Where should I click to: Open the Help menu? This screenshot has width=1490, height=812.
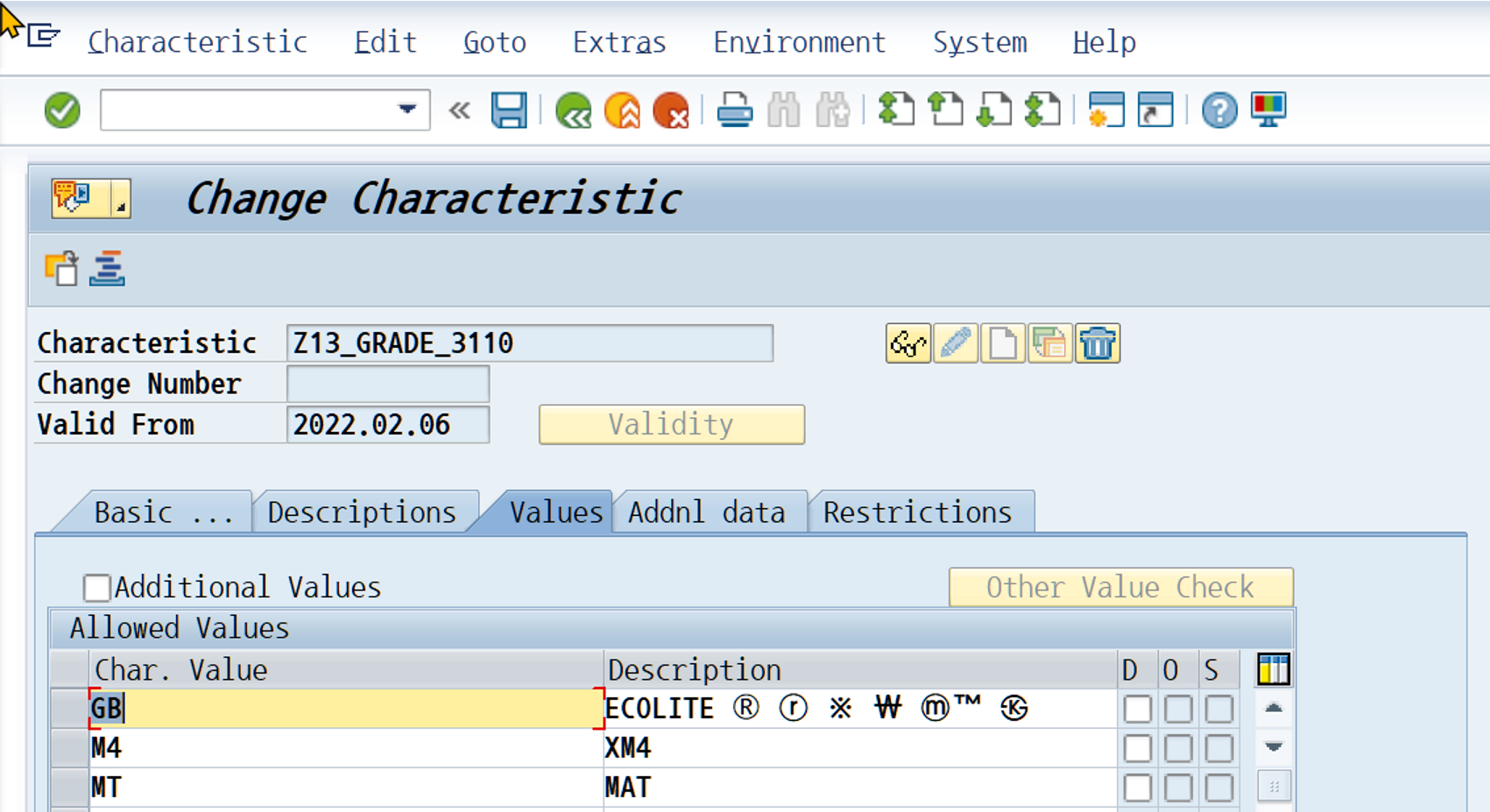[1105, 42]
